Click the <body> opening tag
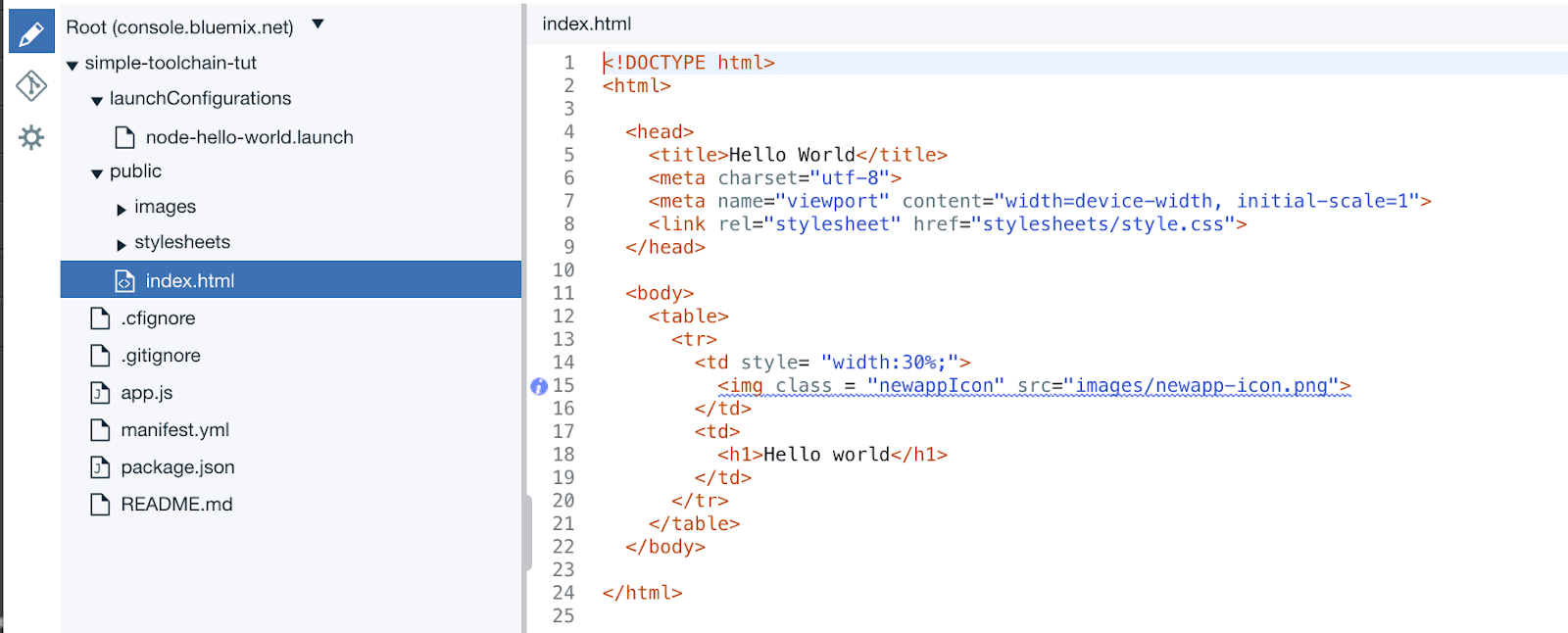 coord(660,293)
